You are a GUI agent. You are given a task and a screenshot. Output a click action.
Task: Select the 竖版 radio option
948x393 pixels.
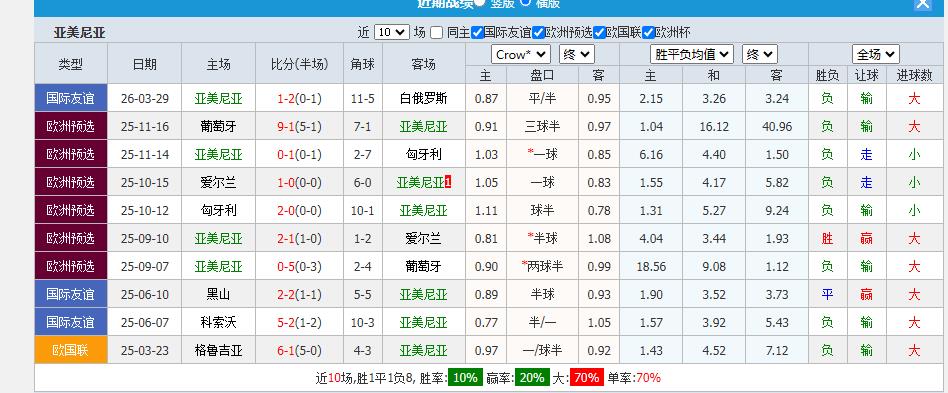(x=479, y=2)
